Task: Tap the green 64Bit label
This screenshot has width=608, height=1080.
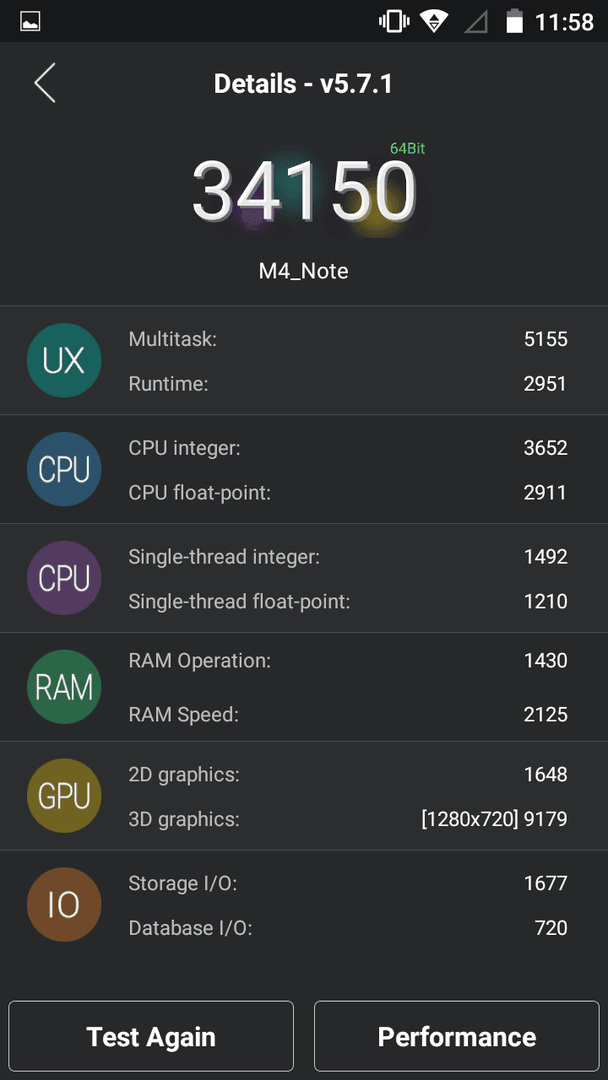Action: point(408,148)
